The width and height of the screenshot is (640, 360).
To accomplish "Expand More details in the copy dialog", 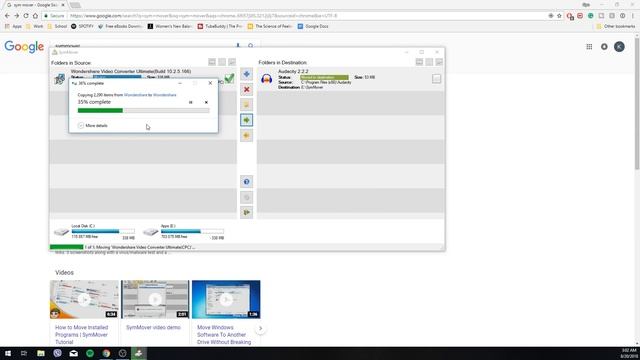I will click(x=93, y=126).
